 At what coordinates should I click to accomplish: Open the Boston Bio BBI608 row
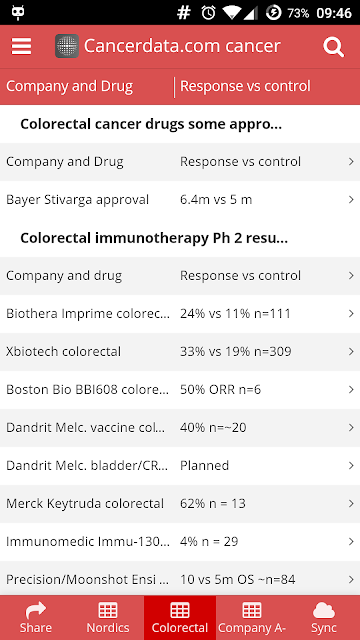(180, 390)
